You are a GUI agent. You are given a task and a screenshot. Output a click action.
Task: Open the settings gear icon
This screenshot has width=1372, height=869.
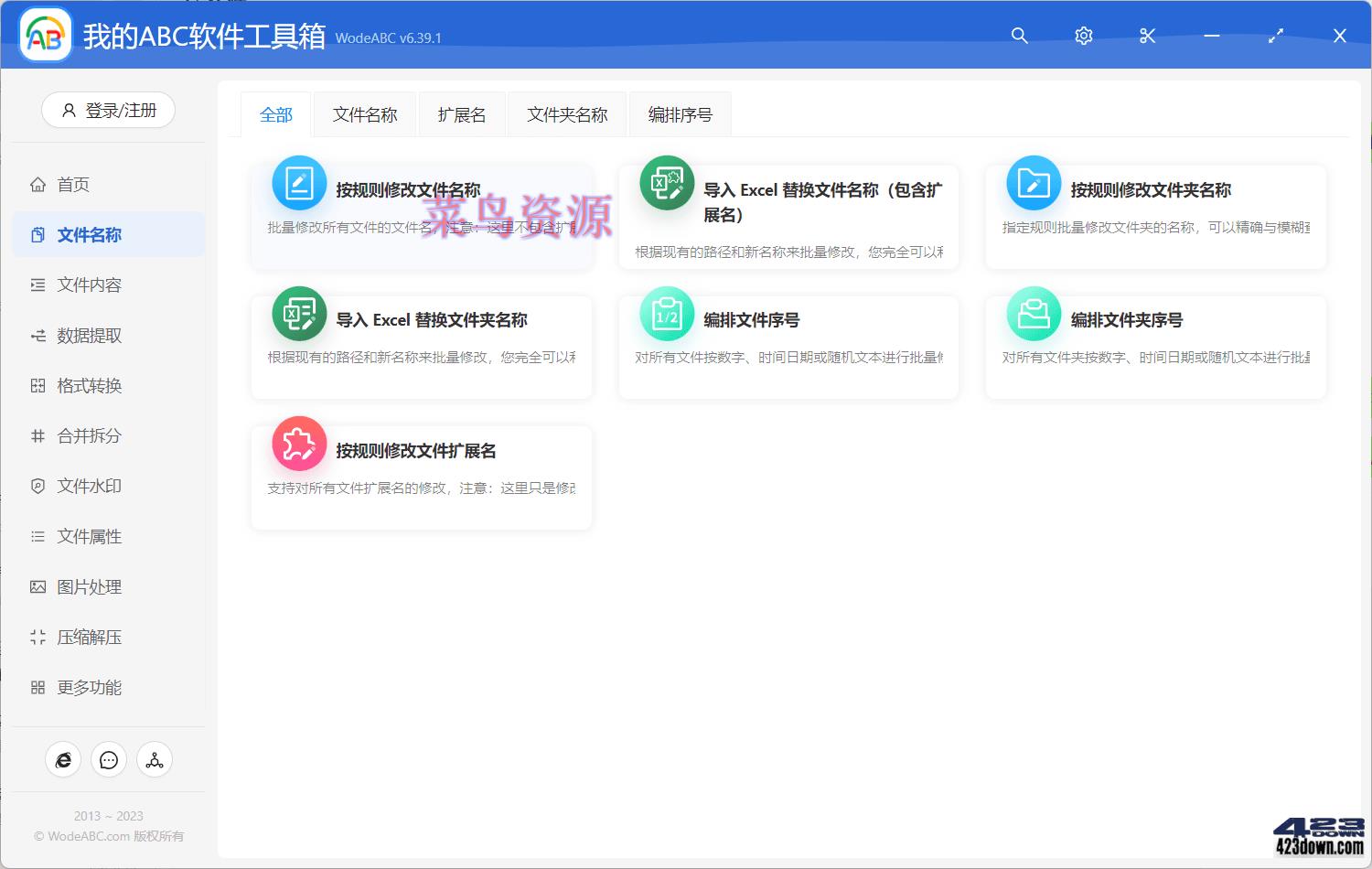click(1083, 36)
